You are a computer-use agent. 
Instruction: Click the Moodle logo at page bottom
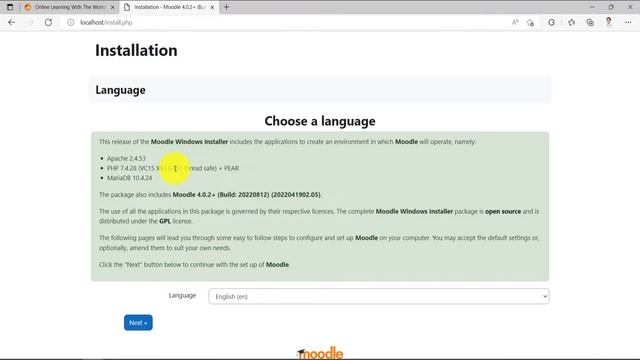(x=320, y=353)
